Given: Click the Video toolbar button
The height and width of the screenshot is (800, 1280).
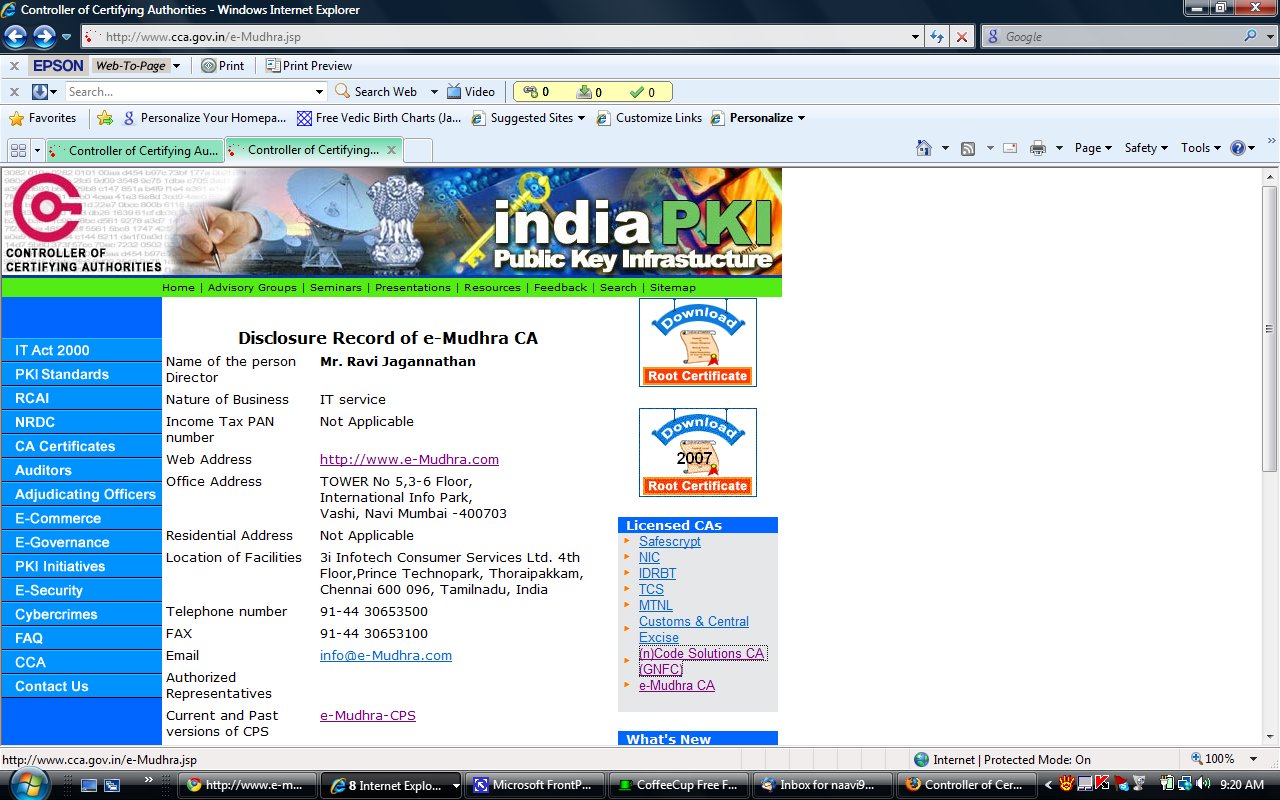Looking at the screenshot, I should point(471,92).
